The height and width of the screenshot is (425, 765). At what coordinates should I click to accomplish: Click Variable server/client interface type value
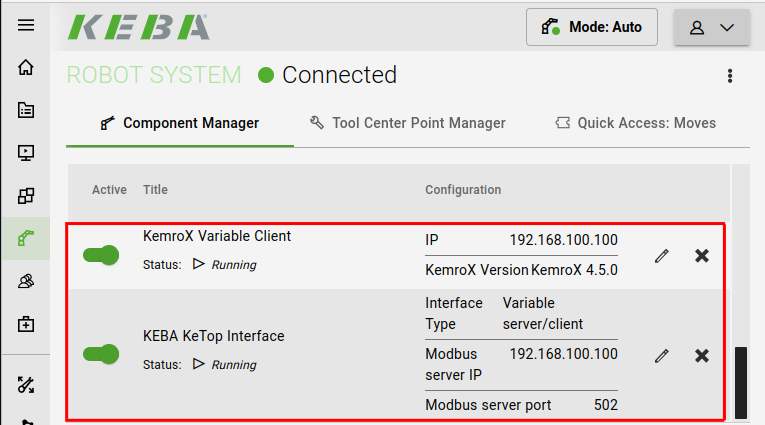pos(543,313)
